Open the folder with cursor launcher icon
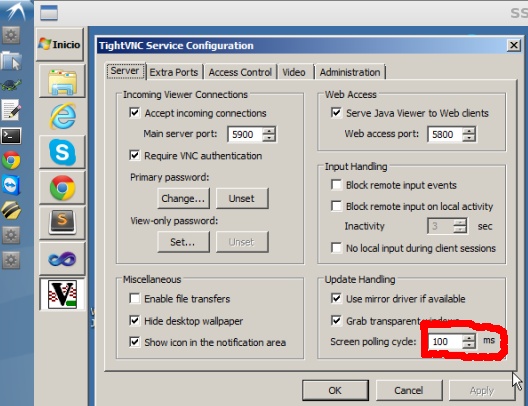 [x=11, y=61]
